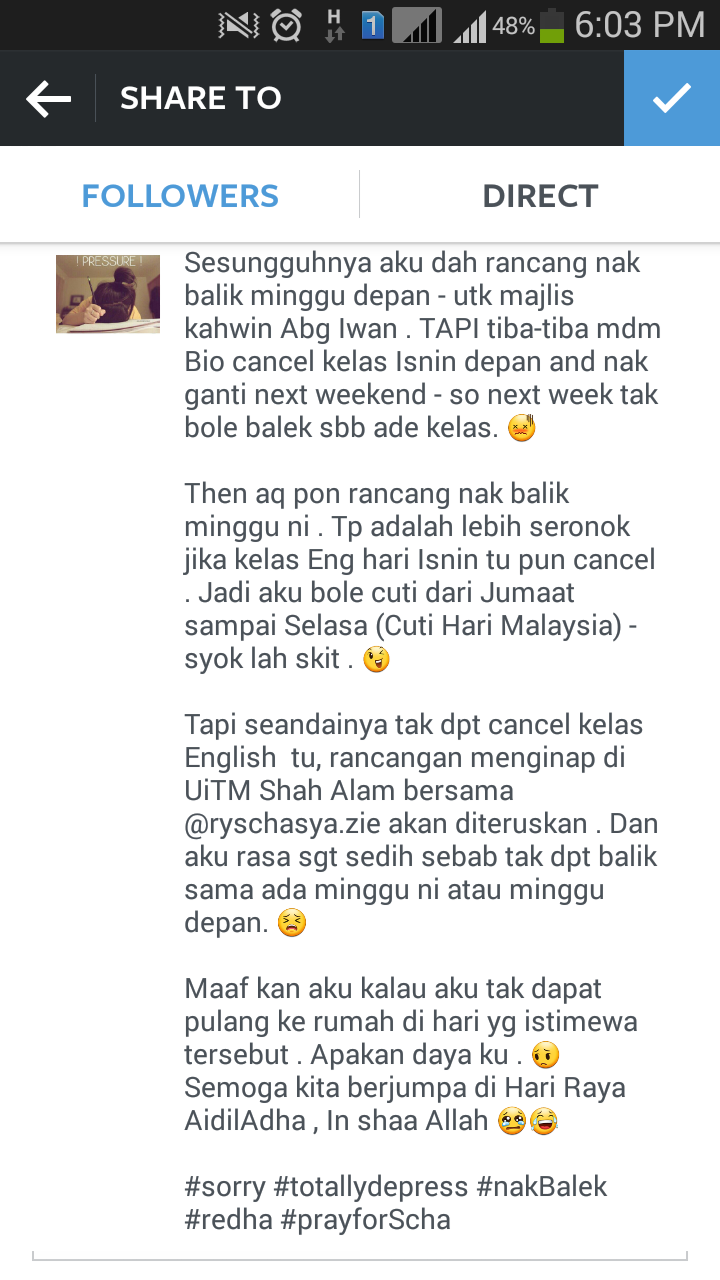
Task: Switch to the Followers tab
Action: click(180, 195)
